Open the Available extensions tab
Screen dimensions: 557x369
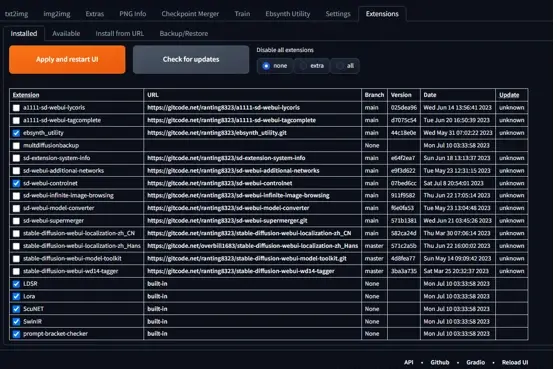66,33
